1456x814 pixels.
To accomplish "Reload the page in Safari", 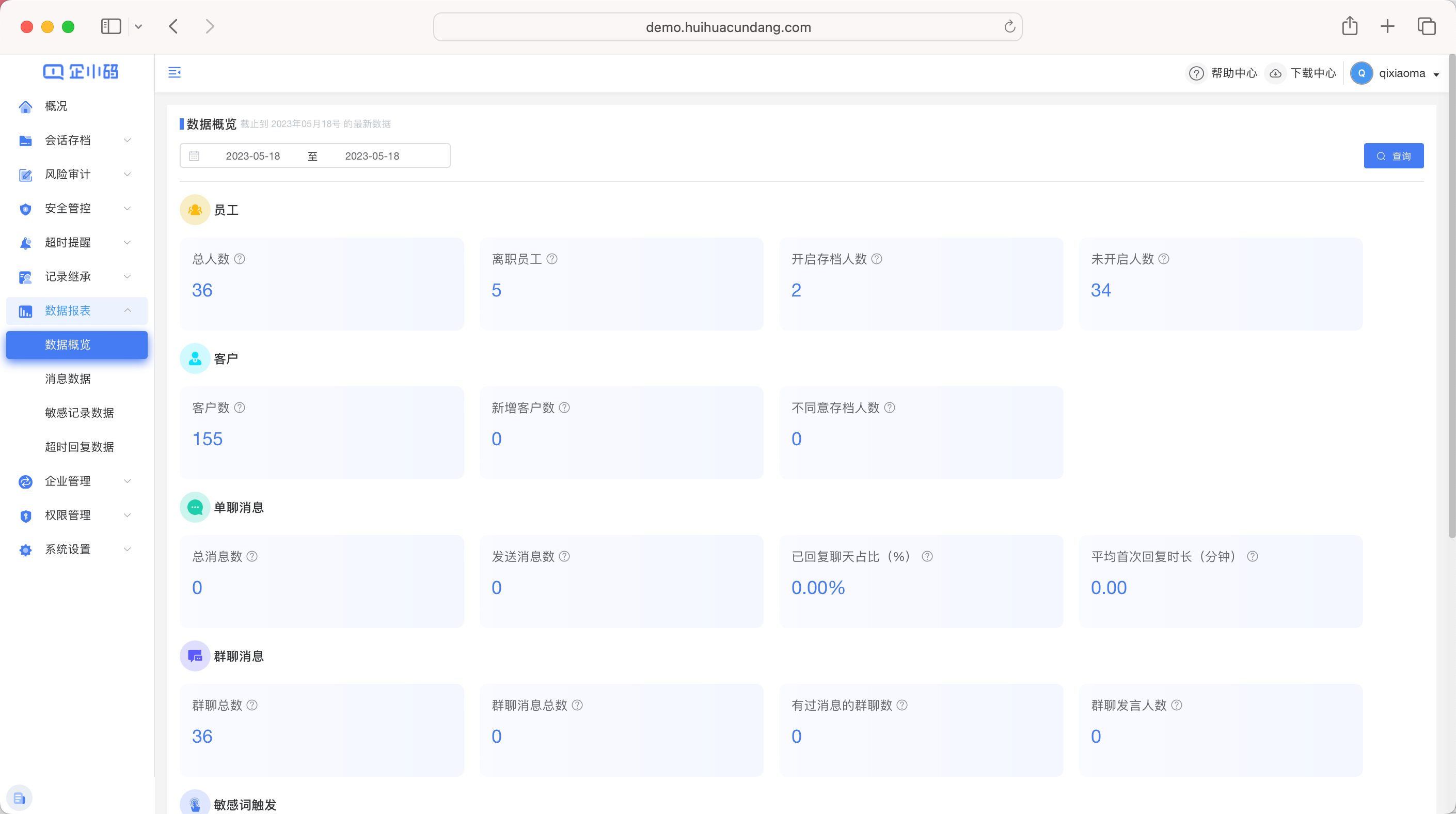I will (x=1009, y=26).
